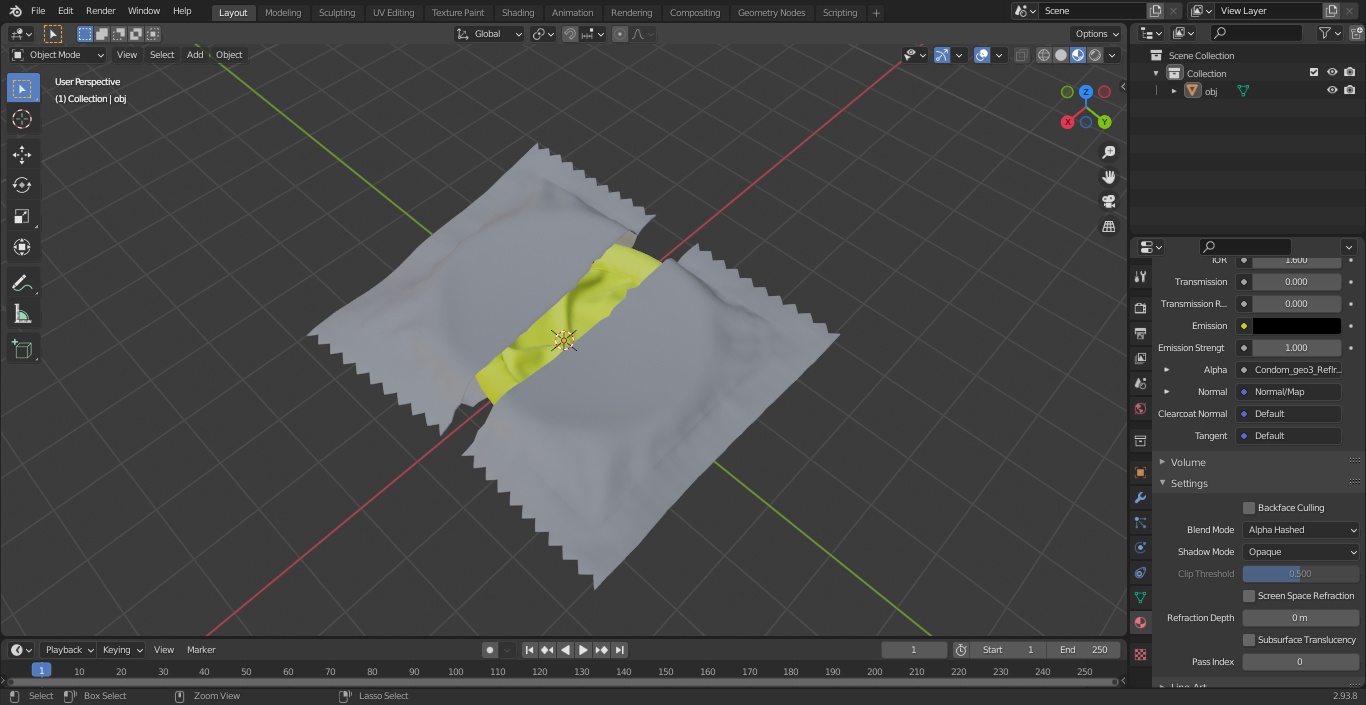Select the Annotate tool
Screen dimensions: 1366x705
pos(22,283)
